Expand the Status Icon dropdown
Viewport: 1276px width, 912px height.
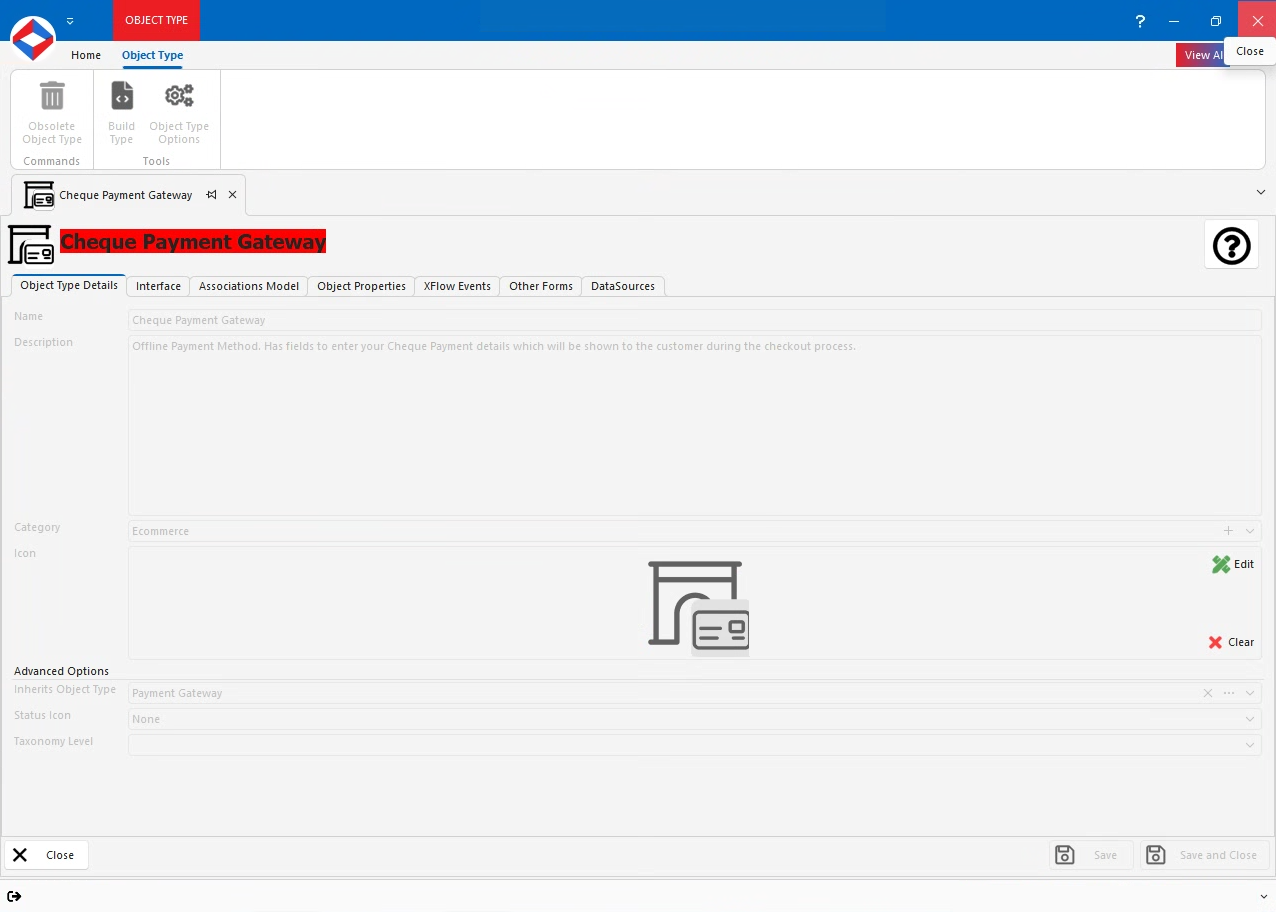tap(1249, 719)
